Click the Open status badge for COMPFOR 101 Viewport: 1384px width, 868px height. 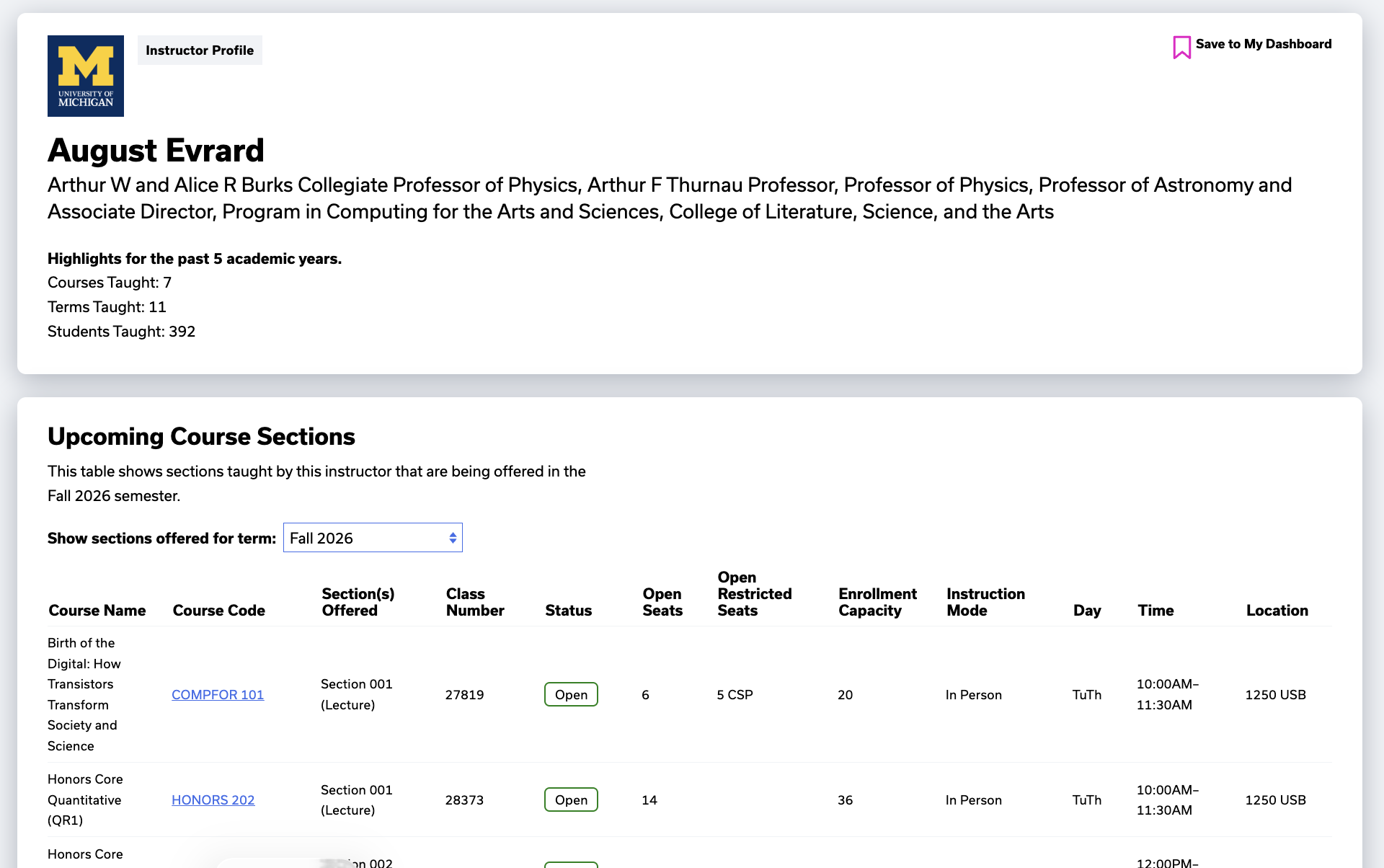pyautogui.click(x=571, y=694)
